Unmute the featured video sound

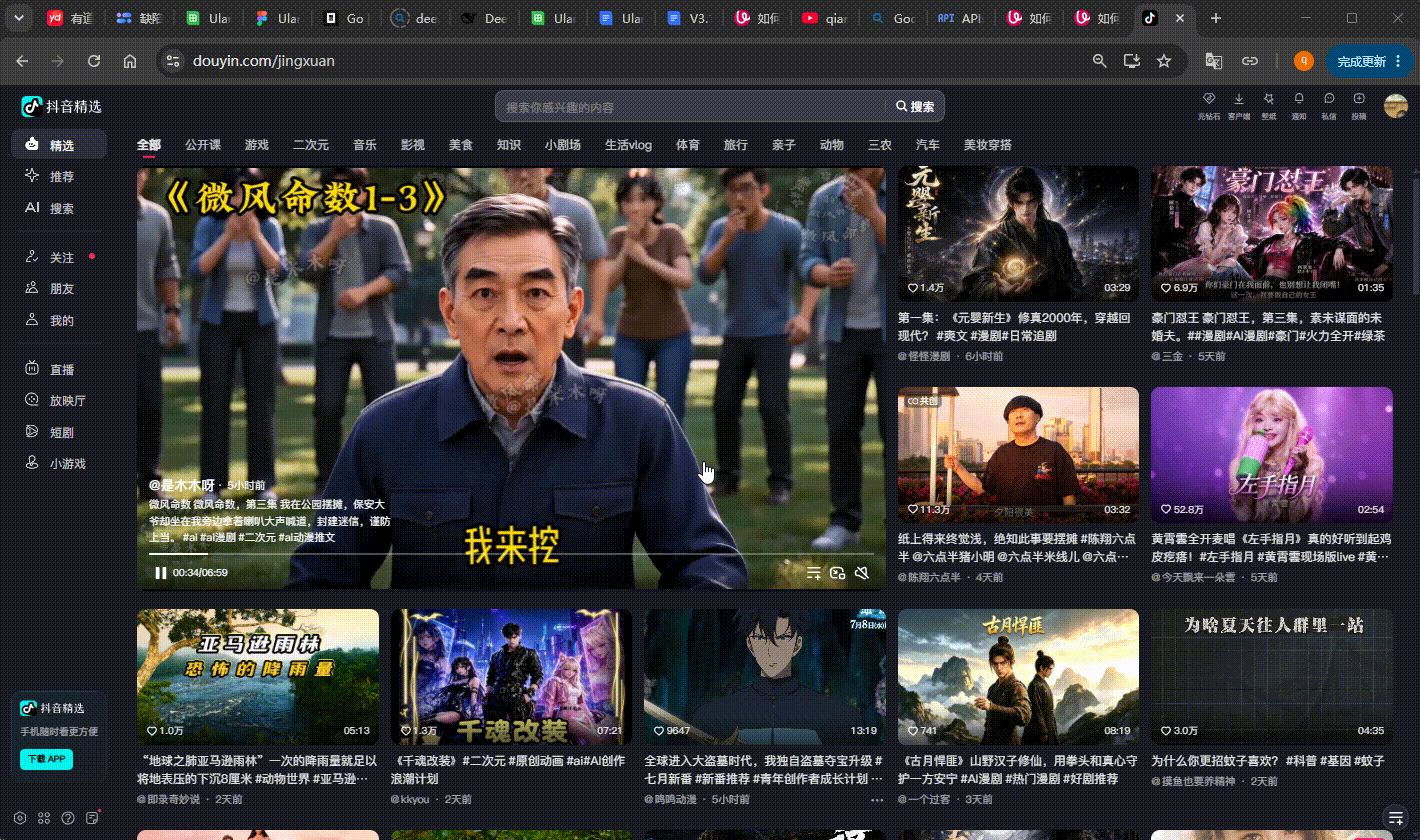click(862, 573)
